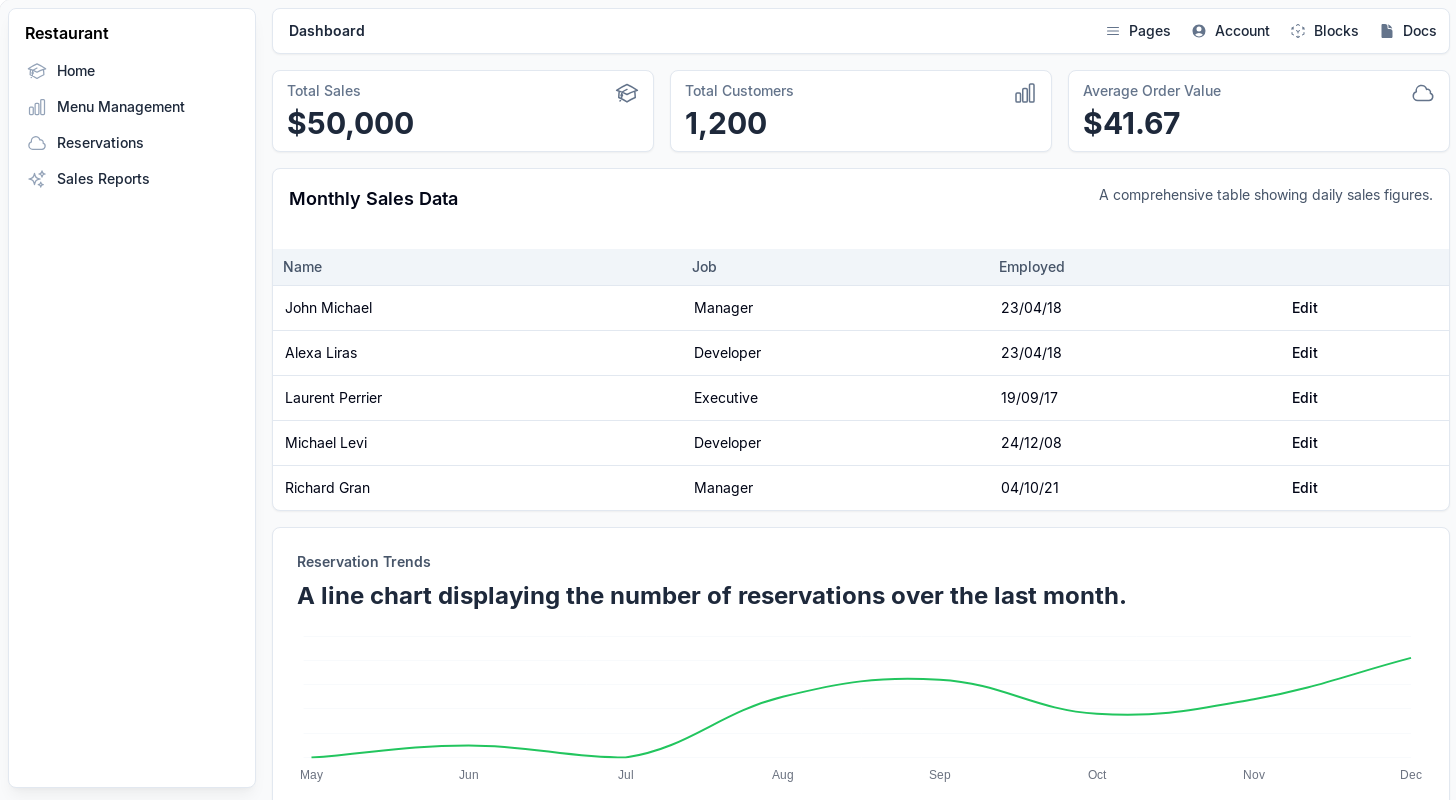This screenshot has height=800, width=1456.
Task: Click Edit for Michael Levi
Action: click(x=1304, y=443)
